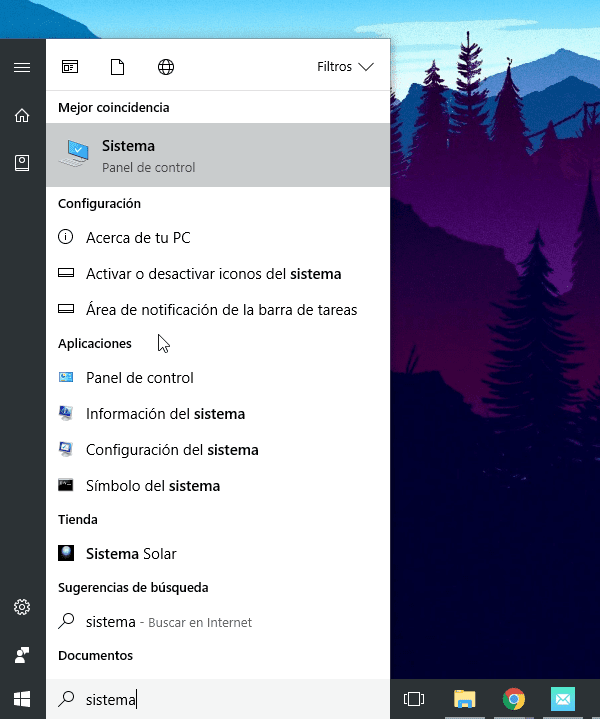Viewport: 600px width, 719px height.
Task: Launch Configuración del sistema
Action: pyautogui.click(x=172, y=450)
